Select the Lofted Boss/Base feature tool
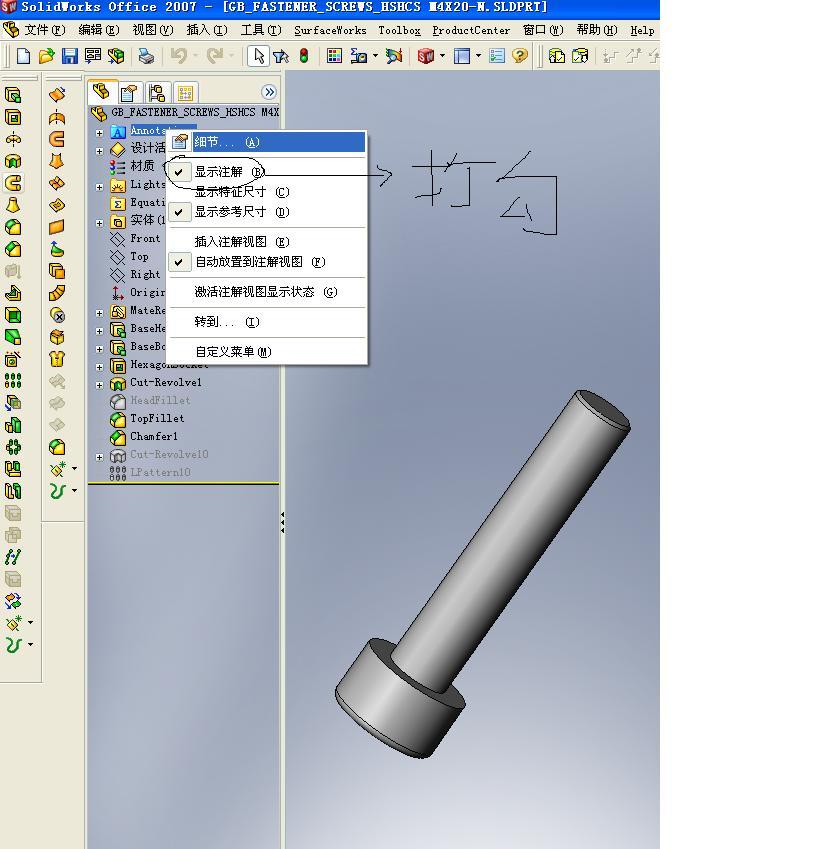This screenshot has height=849, width=840. click(13, 205)
